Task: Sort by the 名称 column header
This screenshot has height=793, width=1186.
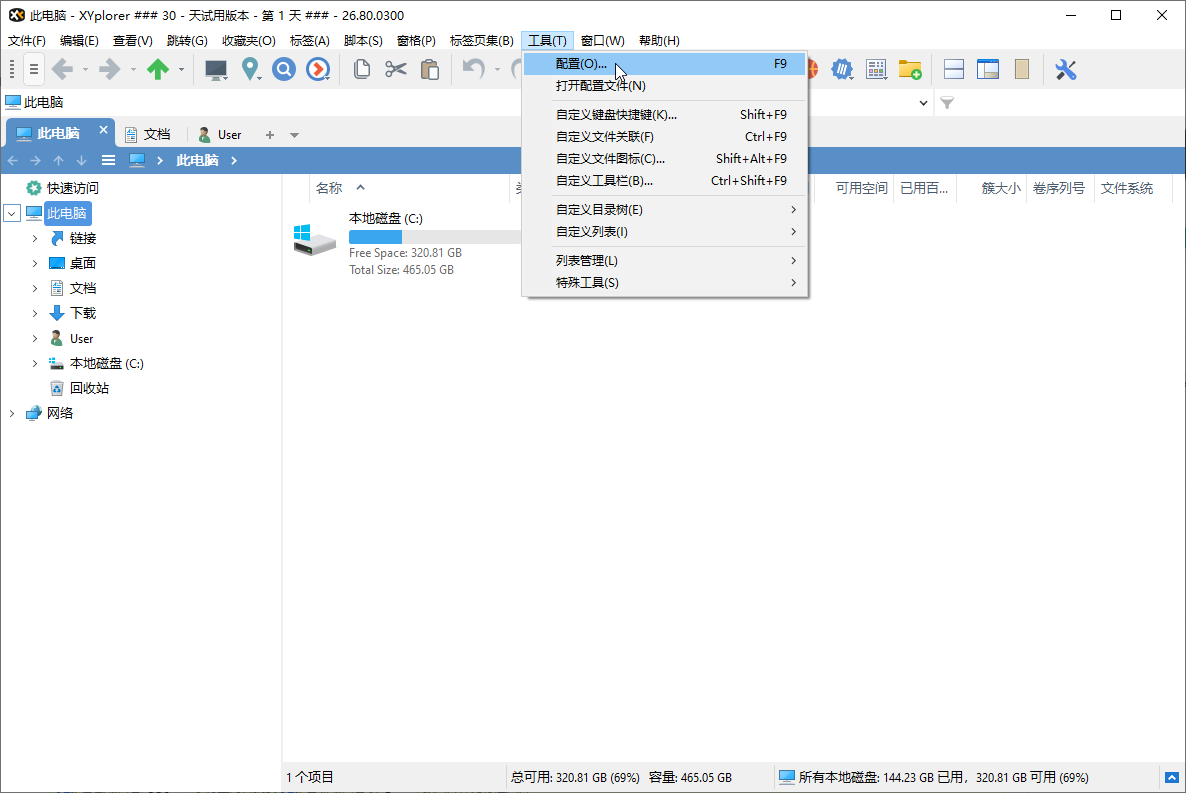Action: pos(329,188)
